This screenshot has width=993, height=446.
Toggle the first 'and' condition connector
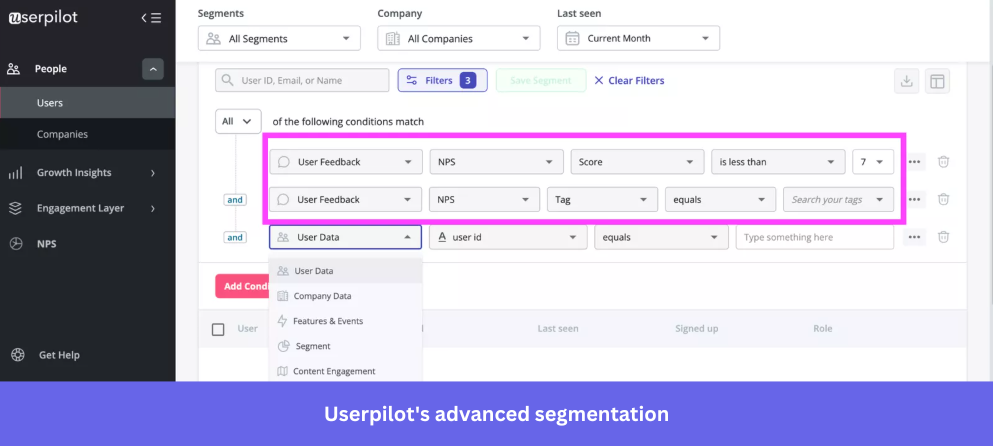(235, 200)
